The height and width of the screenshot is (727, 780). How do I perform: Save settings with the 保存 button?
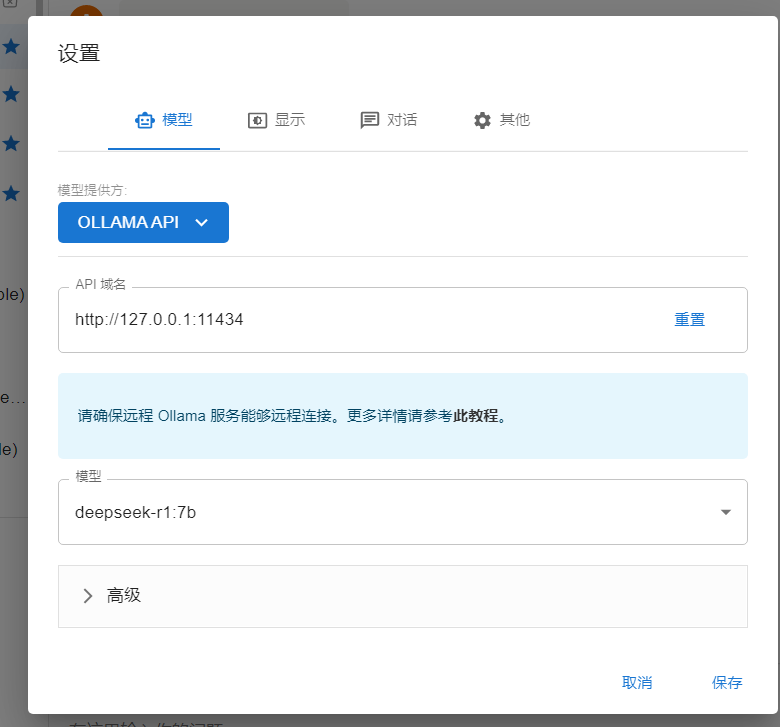[x=727, y=682]
